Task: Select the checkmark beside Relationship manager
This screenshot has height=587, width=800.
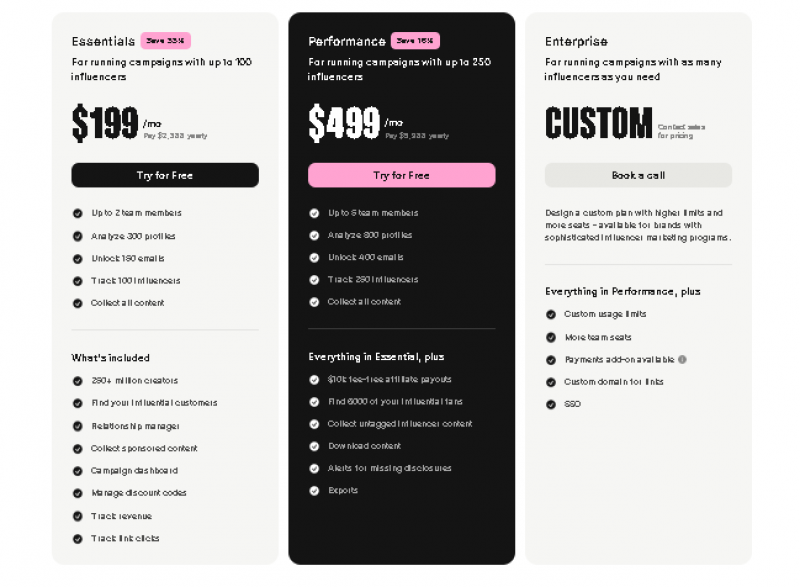Action: (78, 425)
